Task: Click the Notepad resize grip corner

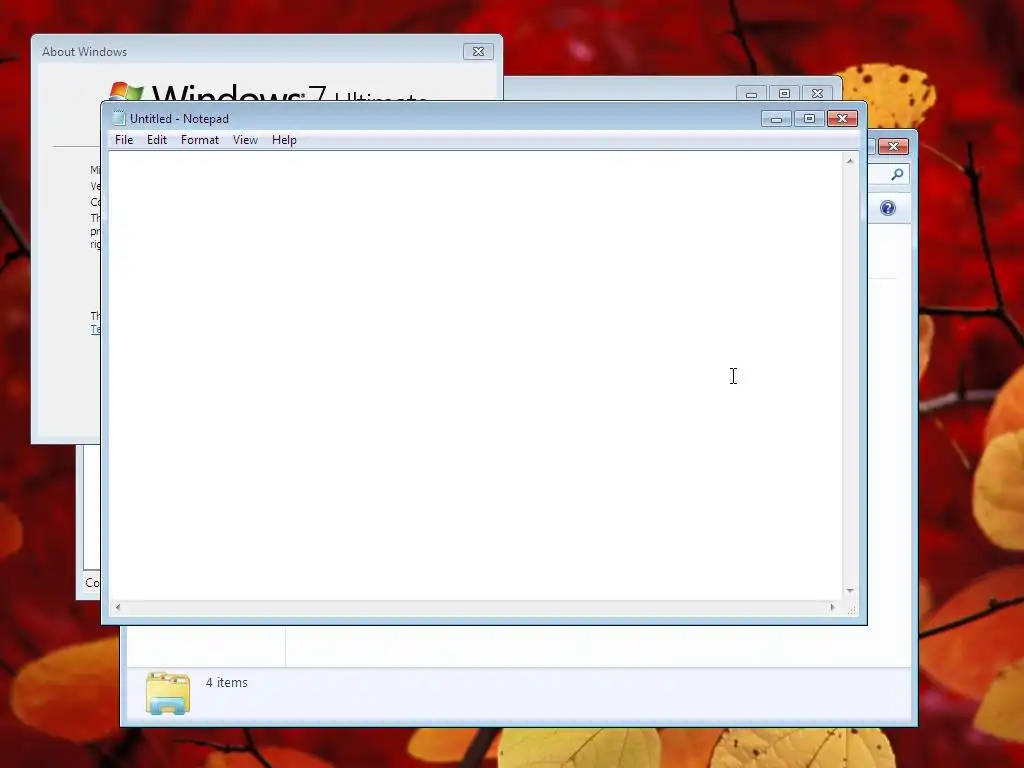Action: click(x=851, y=609)
